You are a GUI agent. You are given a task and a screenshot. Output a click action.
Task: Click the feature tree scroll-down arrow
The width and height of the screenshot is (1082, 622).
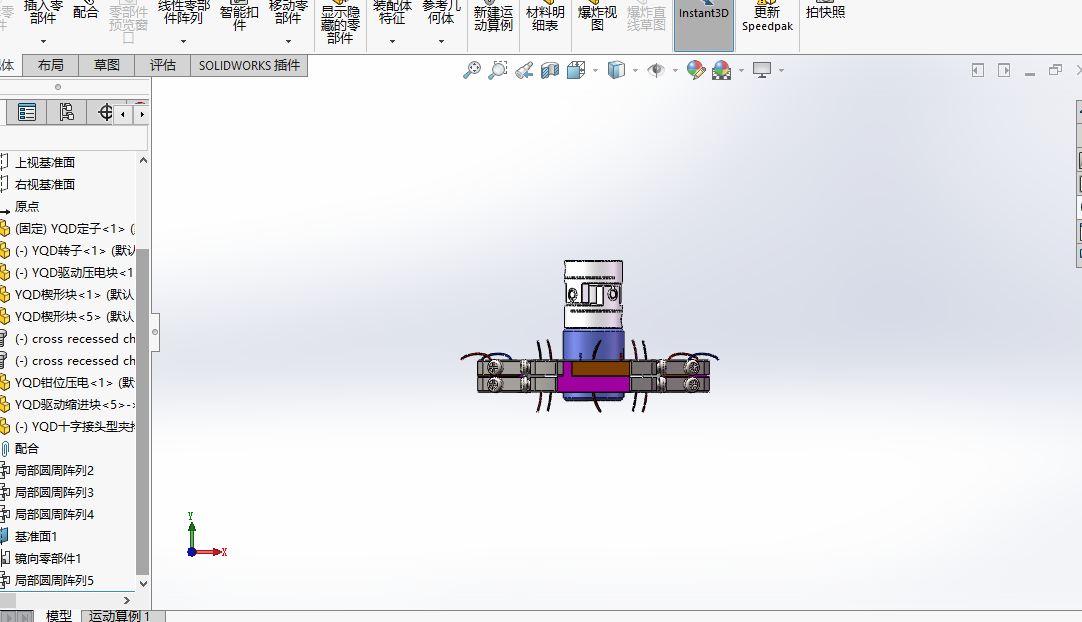pyautogui.click(x=144, y=583)
